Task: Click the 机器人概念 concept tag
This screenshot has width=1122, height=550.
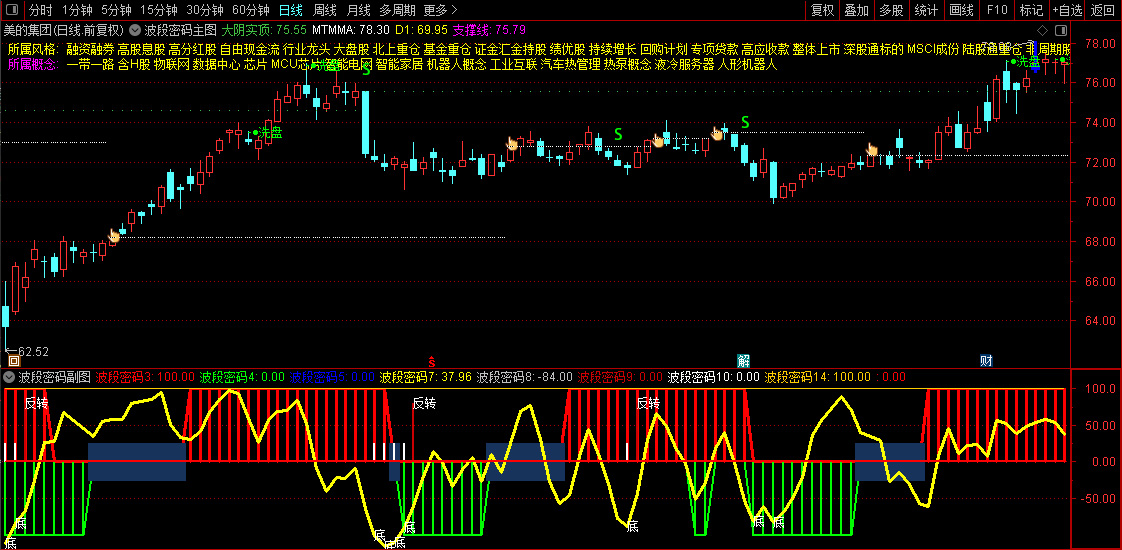Action: pyautogui.click(x=457, y=64)
